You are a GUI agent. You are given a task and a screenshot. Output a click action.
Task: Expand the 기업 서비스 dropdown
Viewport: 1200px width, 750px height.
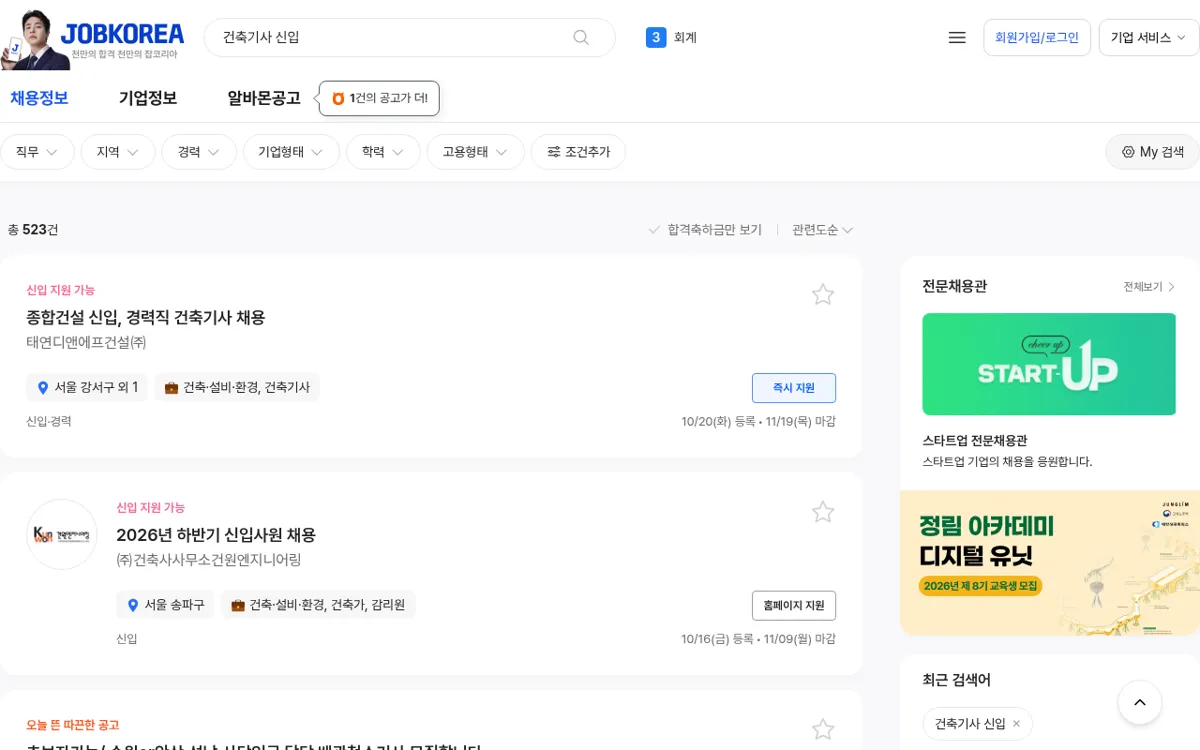click(1148, 38)
